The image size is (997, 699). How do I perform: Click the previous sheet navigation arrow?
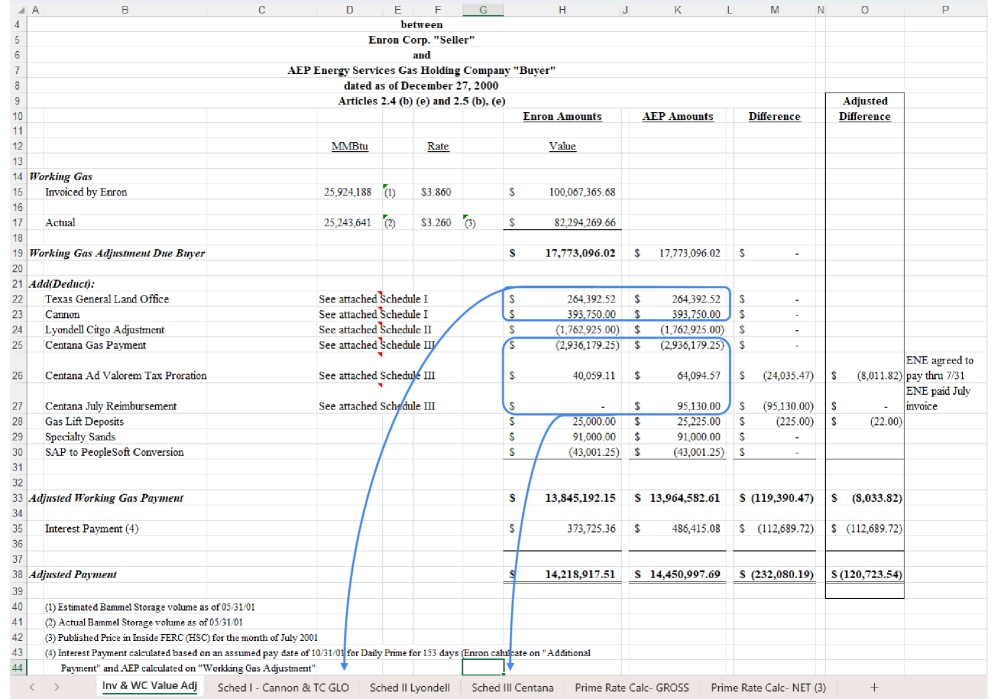pyautogui.click(x=32, y=687)
